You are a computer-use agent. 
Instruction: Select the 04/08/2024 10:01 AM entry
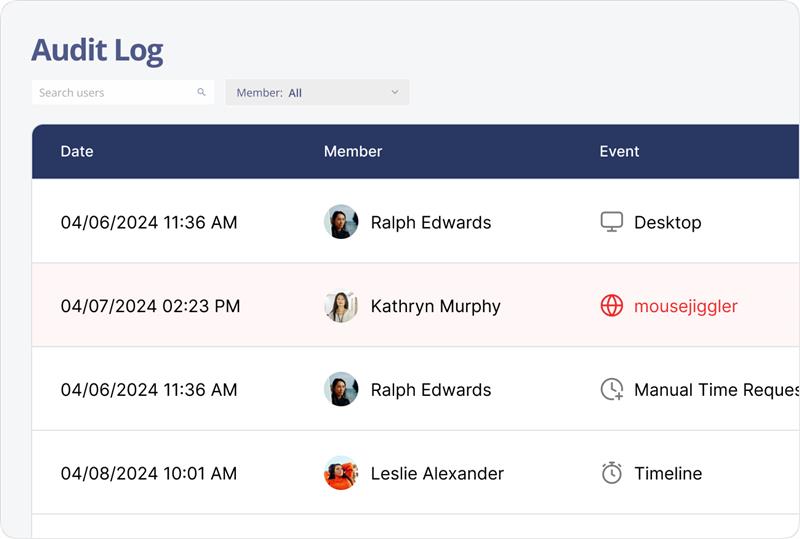pyautogui.click(x=149, y=473)
